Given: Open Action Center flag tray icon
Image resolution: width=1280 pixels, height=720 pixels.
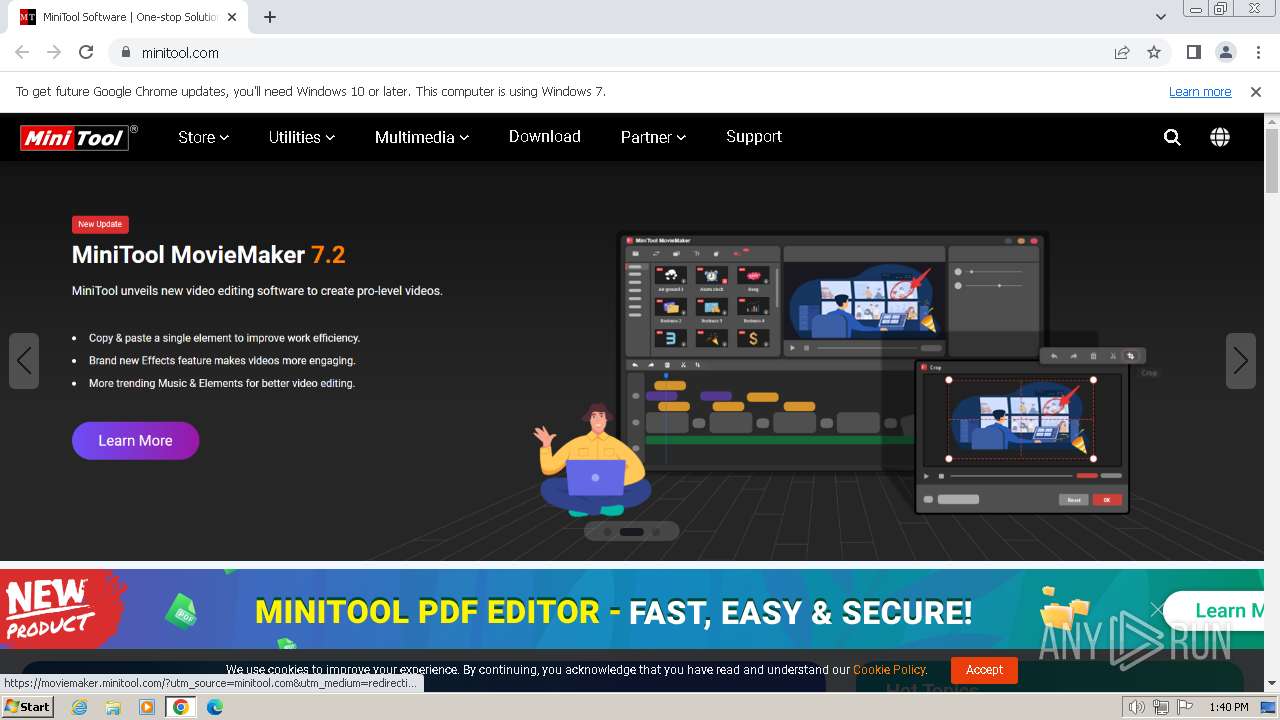Looking at the screenshot, I should [x=1184, y=707].
